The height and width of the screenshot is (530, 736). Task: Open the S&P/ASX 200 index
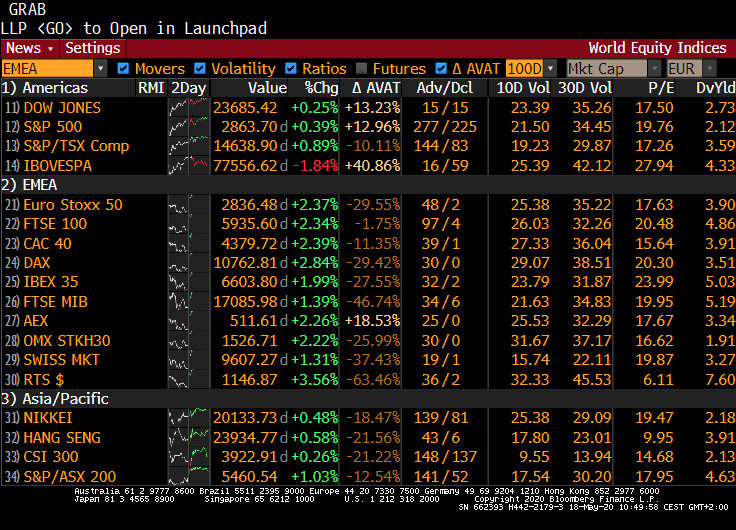69,476
